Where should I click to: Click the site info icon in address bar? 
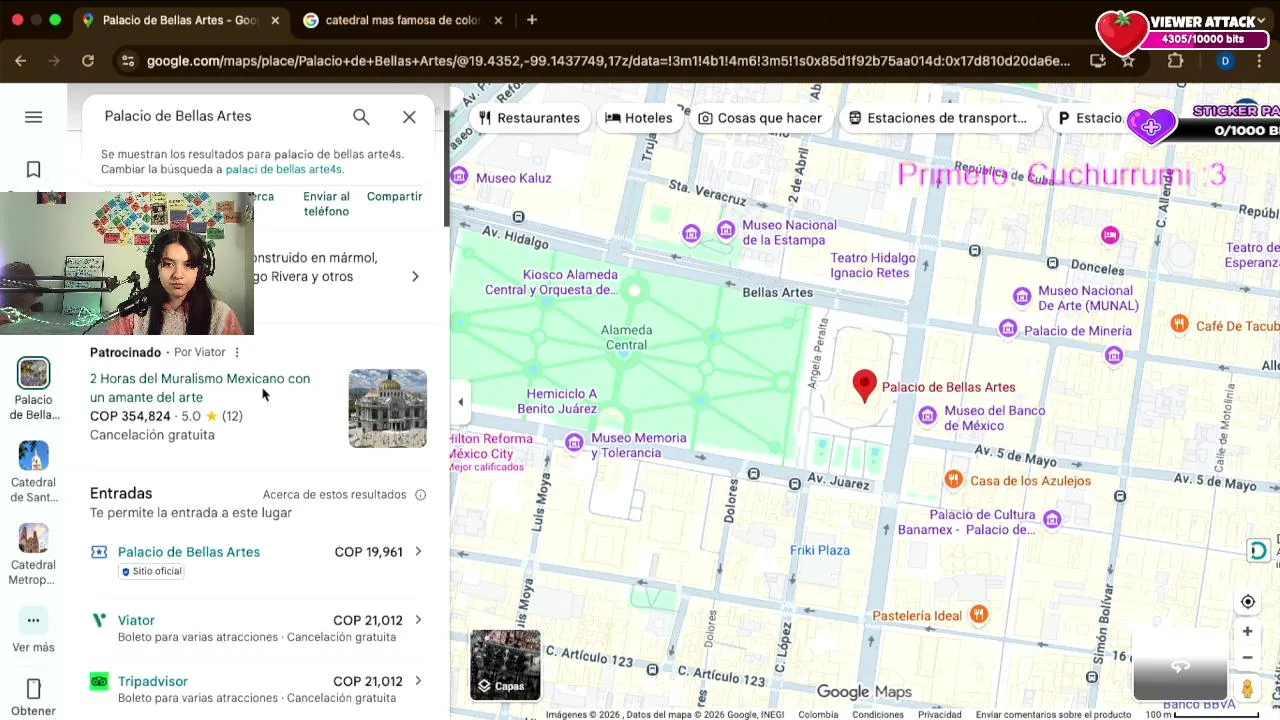126,61
